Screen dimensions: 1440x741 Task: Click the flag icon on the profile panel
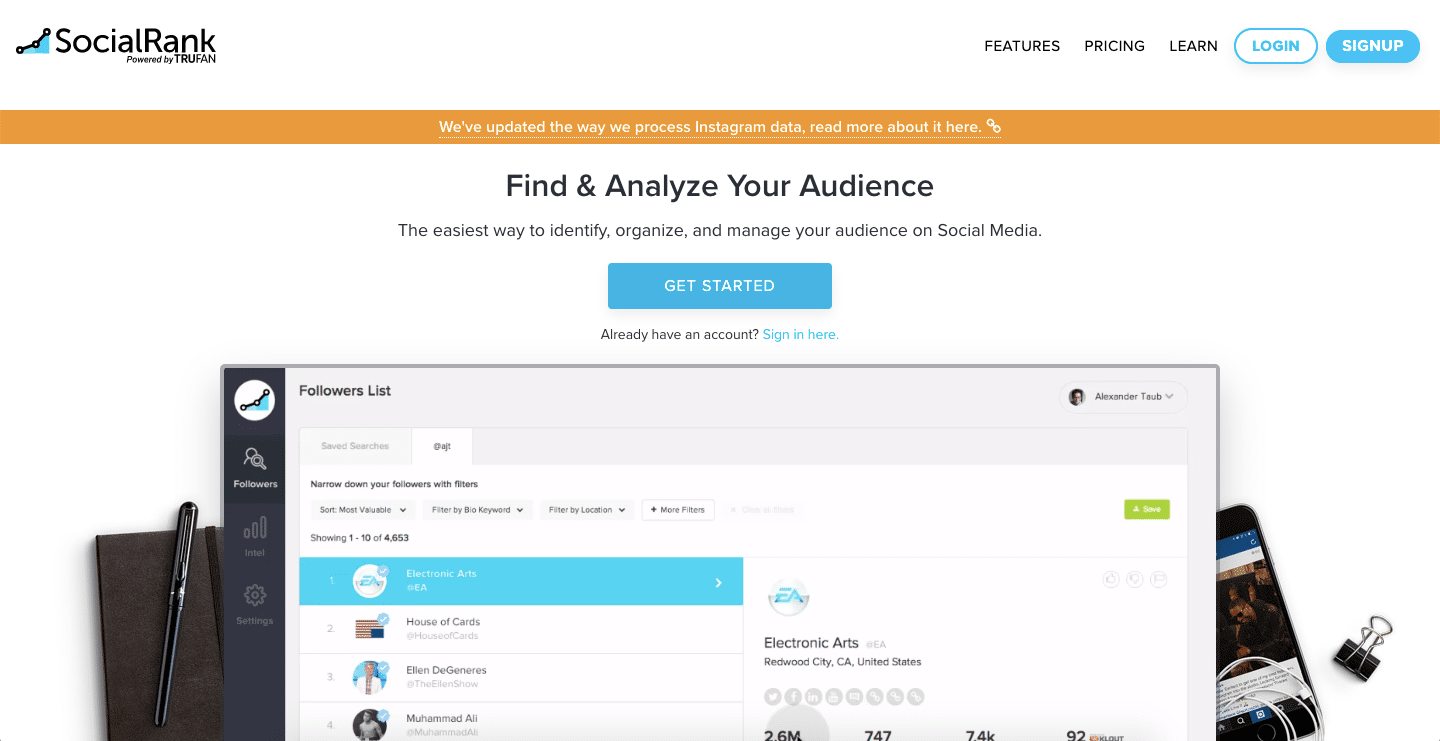(1159, 579)
